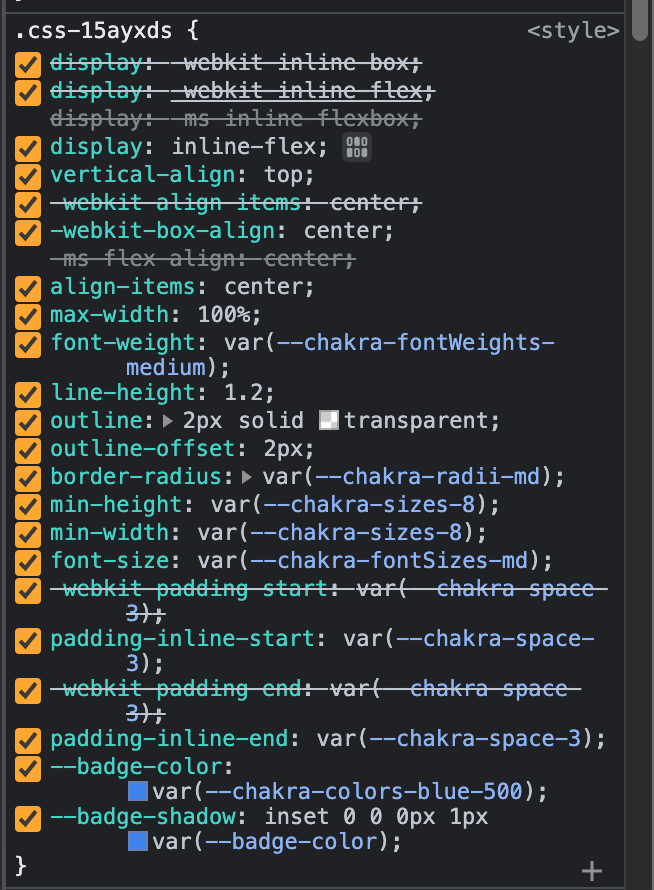654x890 pixels.
Task: Click the .css-15ayxds selector to edit it
Action: [x=94, y=30]
